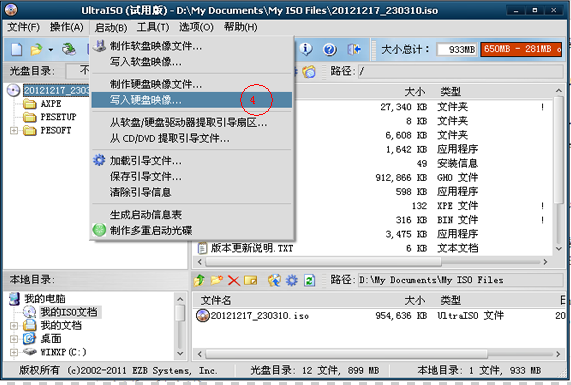
Task: Open the 操作(A) menu
Action: [x=67, y=27]
